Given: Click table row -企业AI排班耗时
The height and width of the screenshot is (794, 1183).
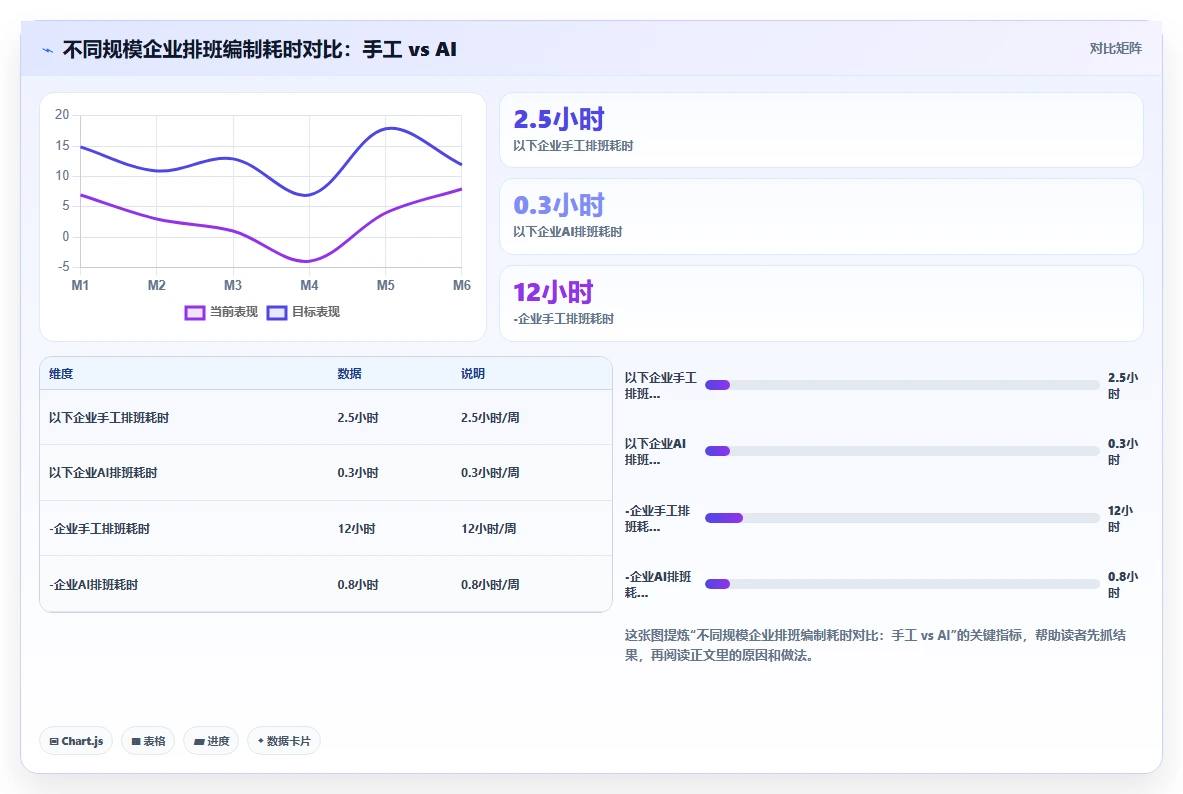Looking at the screenshot, I should pos(326,584).
